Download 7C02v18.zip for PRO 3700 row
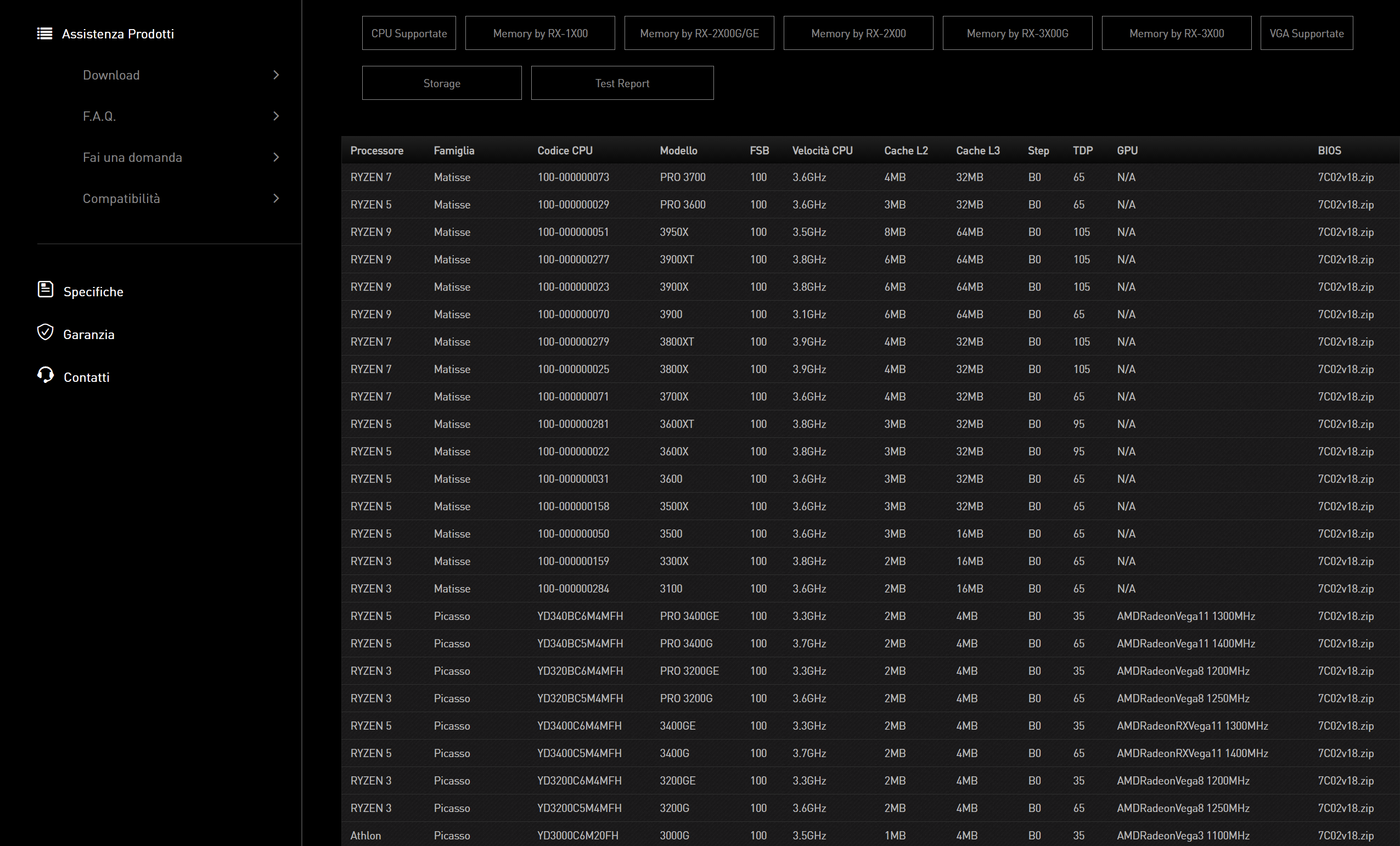This screenshot has width=1400, height=846. click(x=1346, y=177)
